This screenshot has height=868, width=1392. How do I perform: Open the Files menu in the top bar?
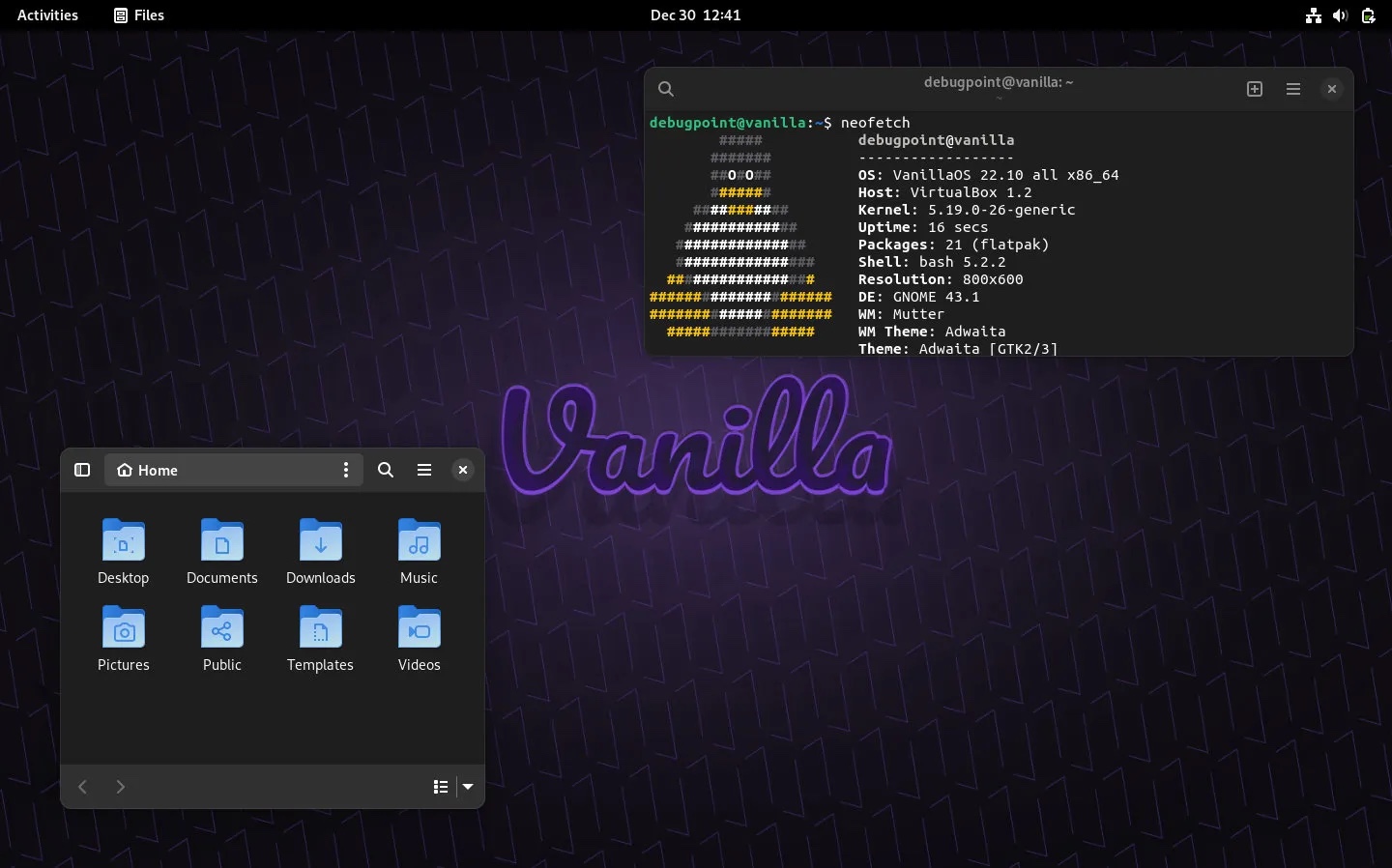pos(138,15)
